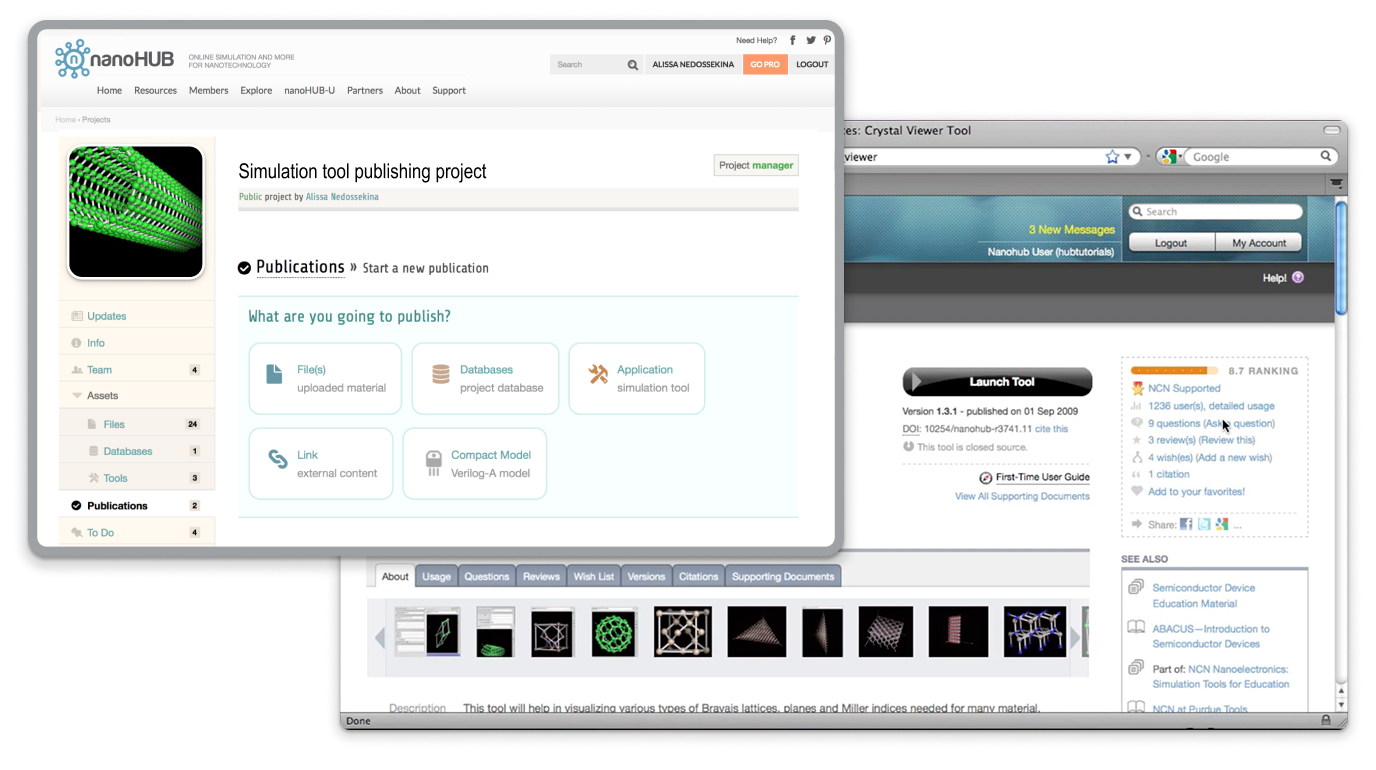Click the nanoHUB logo
Viewport: 1376px width, 770px height.
(x=108, y=57)
